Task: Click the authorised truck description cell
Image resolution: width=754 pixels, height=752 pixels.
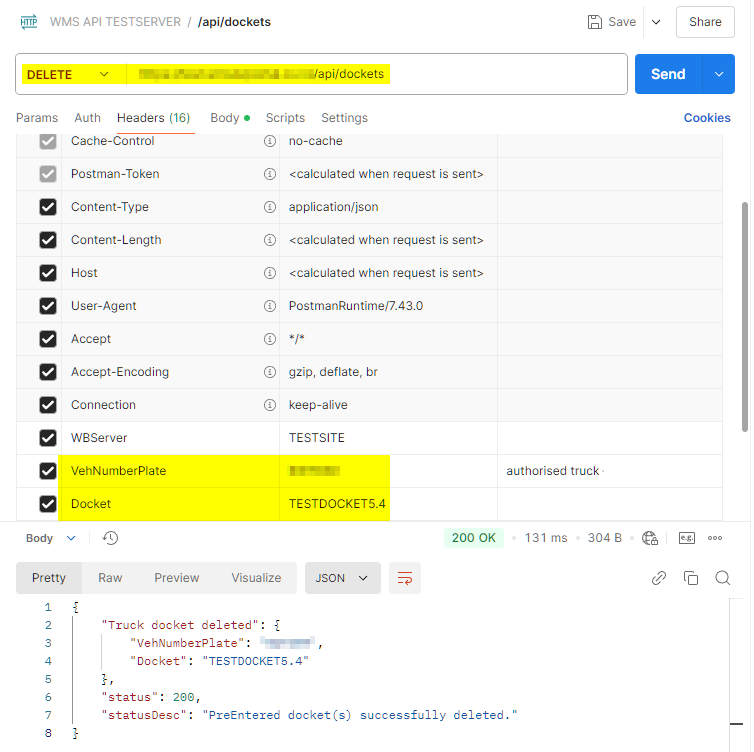Action: [610, 471]
